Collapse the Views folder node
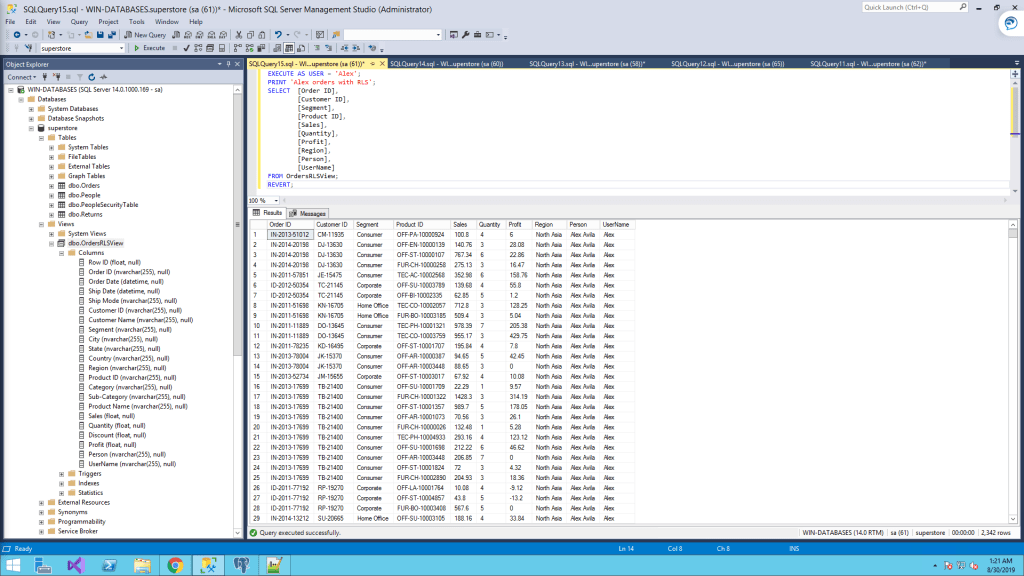Image resolution: width=1024 pixels, height=576 pixels. click(x=41, y=224)
